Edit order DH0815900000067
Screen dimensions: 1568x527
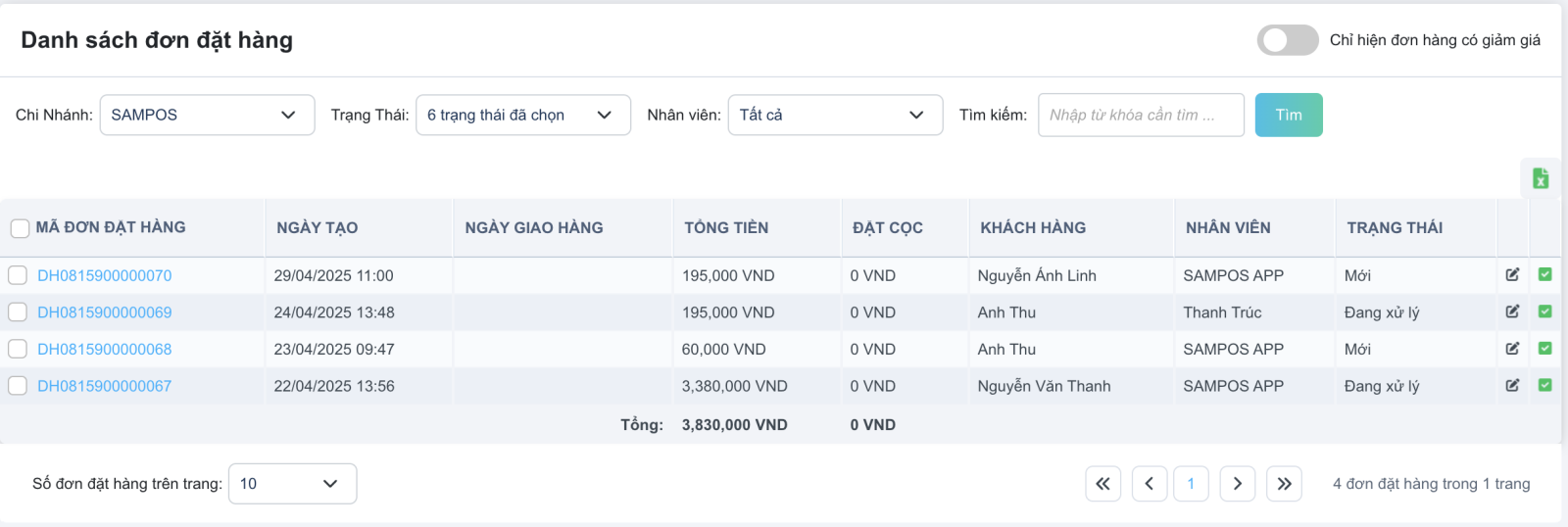pyautogui.click(x=1512, y=385)
